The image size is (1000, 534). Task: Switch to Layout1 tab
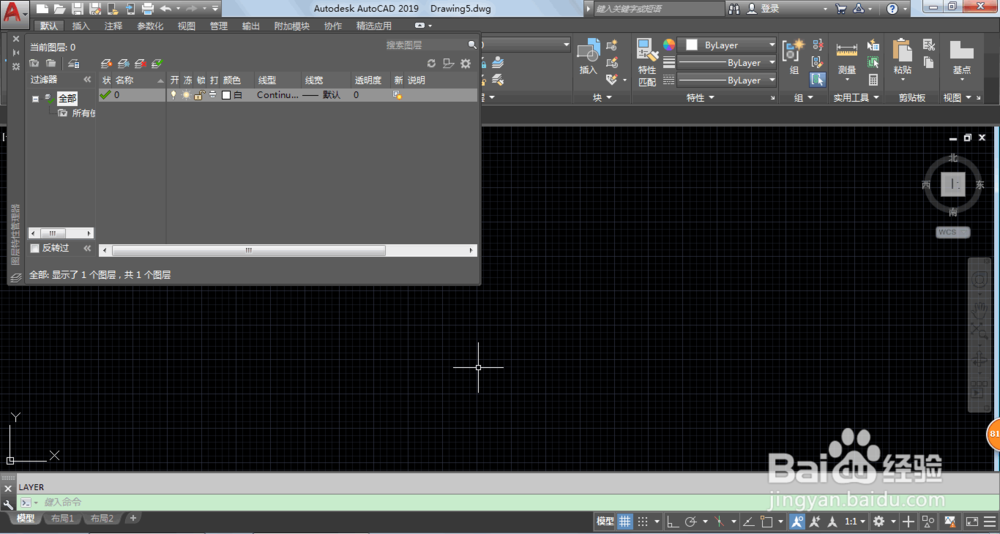point(62,519)
